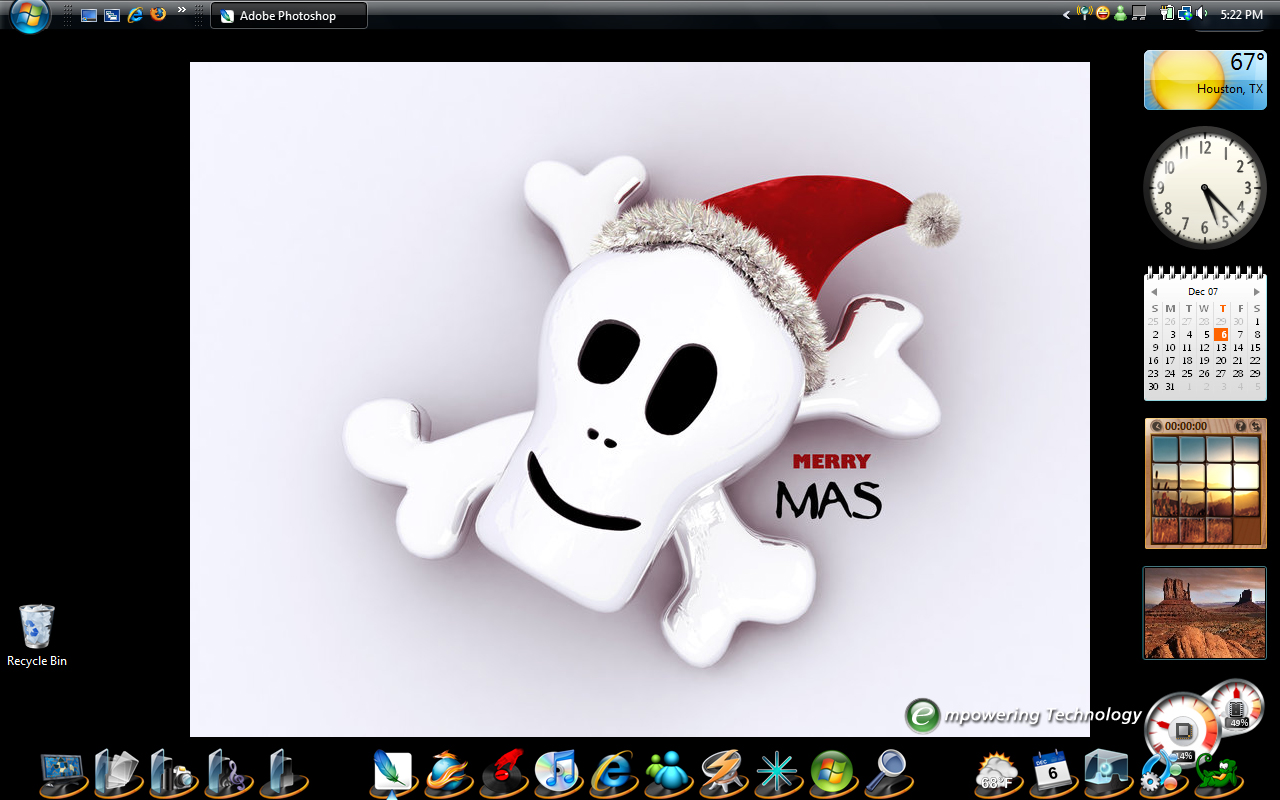
Task: Open Documents folder dock icon
Action: (x=119, y=772)
